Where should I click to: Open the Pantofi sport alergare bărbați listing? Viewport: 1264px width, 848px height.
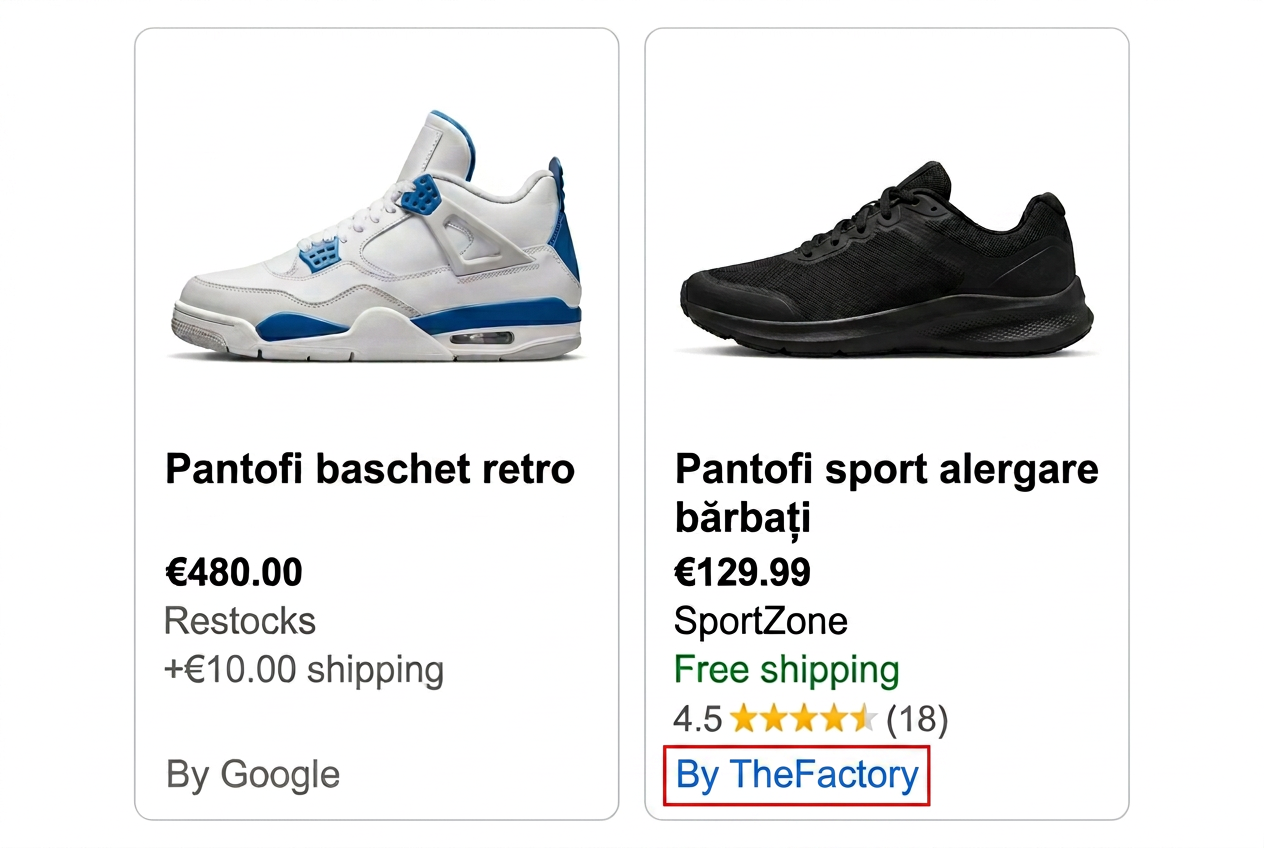coord(886,493)
